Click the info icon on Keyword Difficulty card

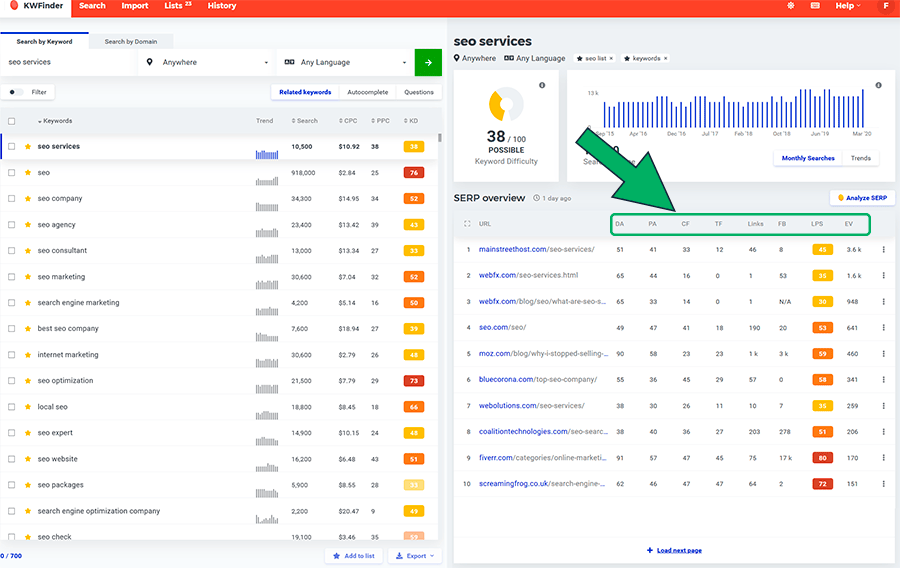[x=542, y=85]
